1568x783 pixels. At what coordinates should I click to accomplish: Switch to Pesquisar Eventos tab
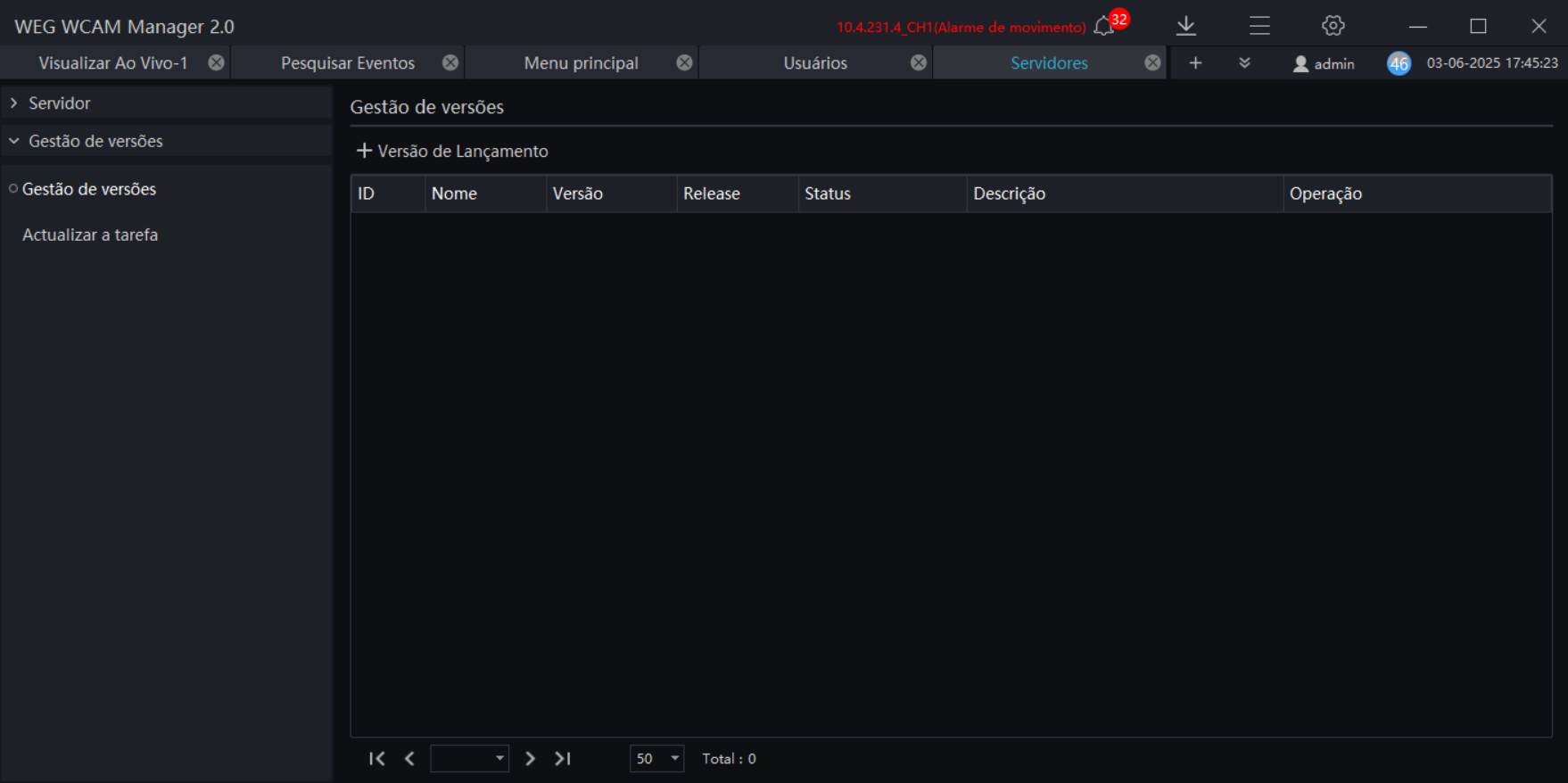pos(348,62)
